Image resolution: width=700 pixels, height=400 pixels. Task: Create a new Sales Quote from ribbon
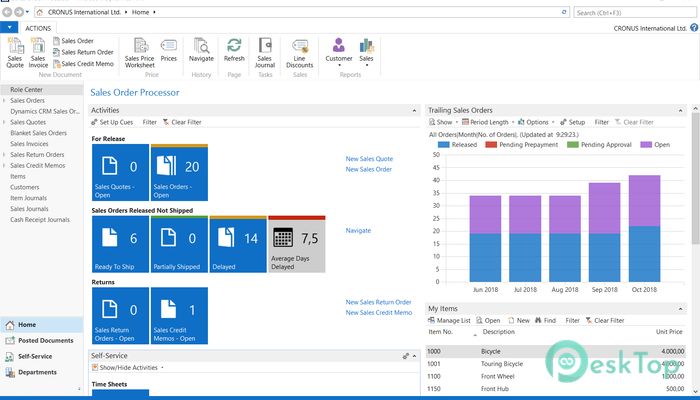click(x=15, y=53)
